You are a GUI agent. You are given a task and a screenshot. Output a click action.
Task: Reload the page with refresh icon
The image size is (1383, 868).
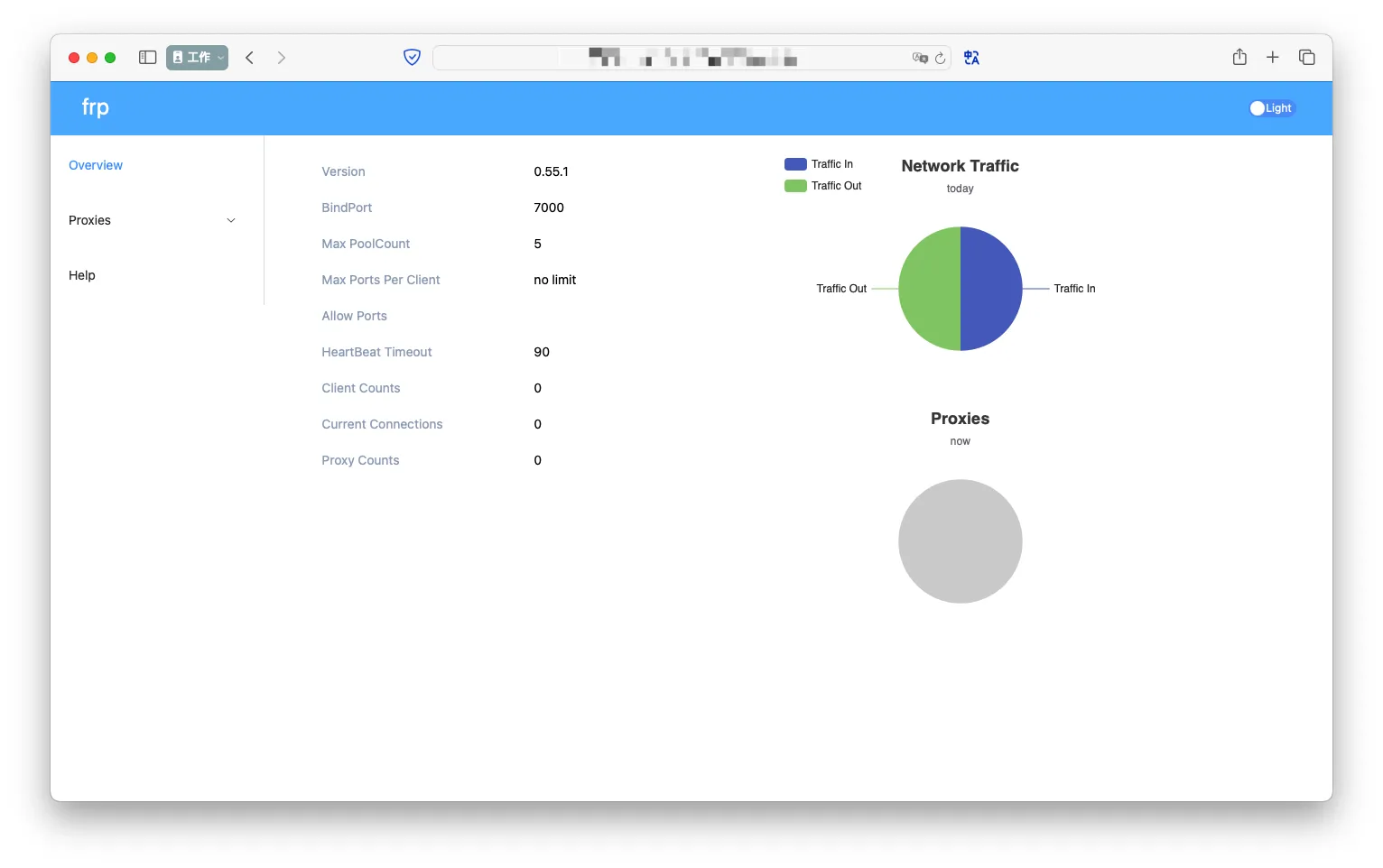tap(940, 58)
